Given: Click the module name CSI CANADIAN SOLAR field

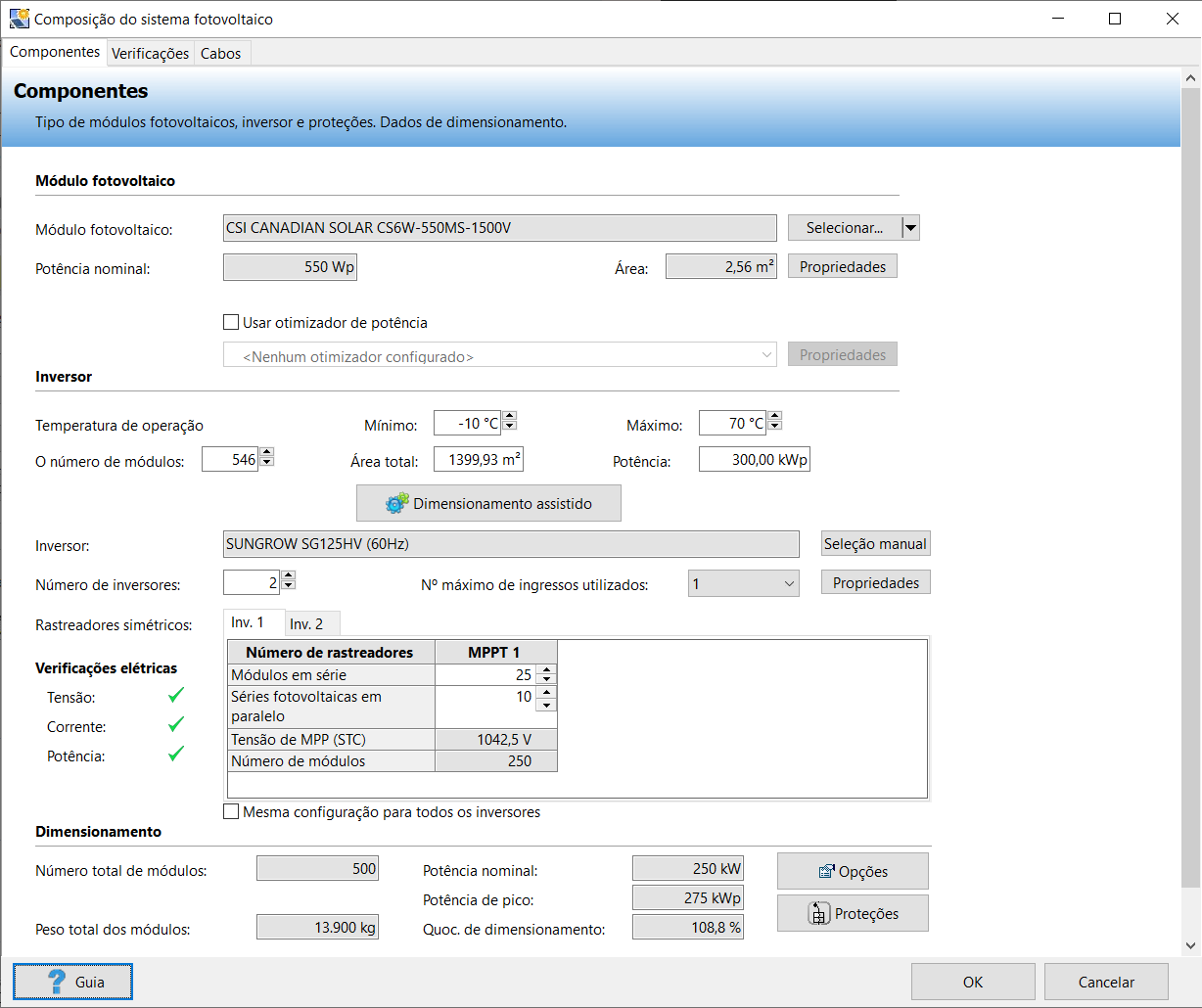Looking at the screenshot, I should (x=500, y=228).
